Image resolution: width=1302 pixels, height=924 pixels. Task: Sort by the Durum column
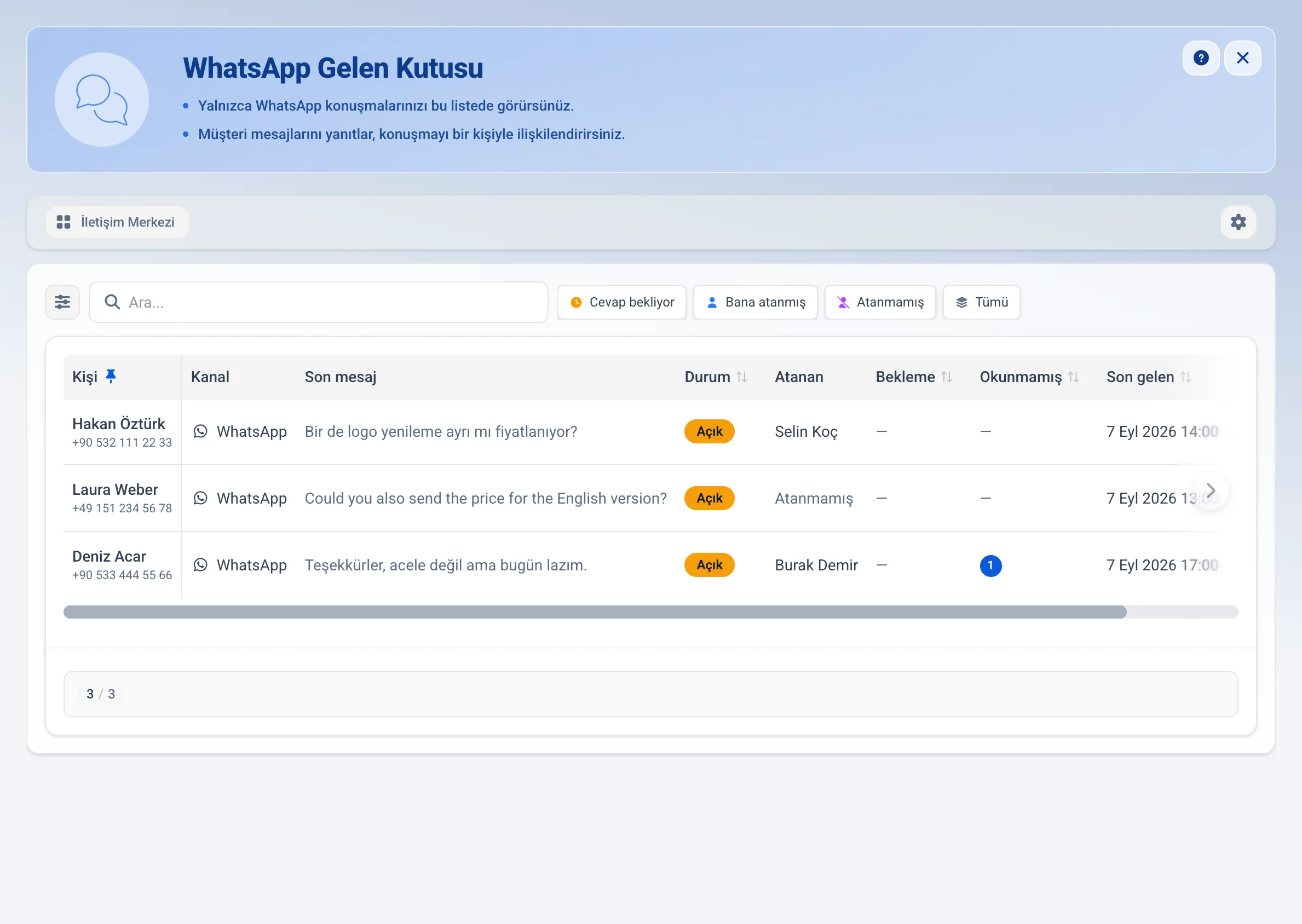point(741,377)
